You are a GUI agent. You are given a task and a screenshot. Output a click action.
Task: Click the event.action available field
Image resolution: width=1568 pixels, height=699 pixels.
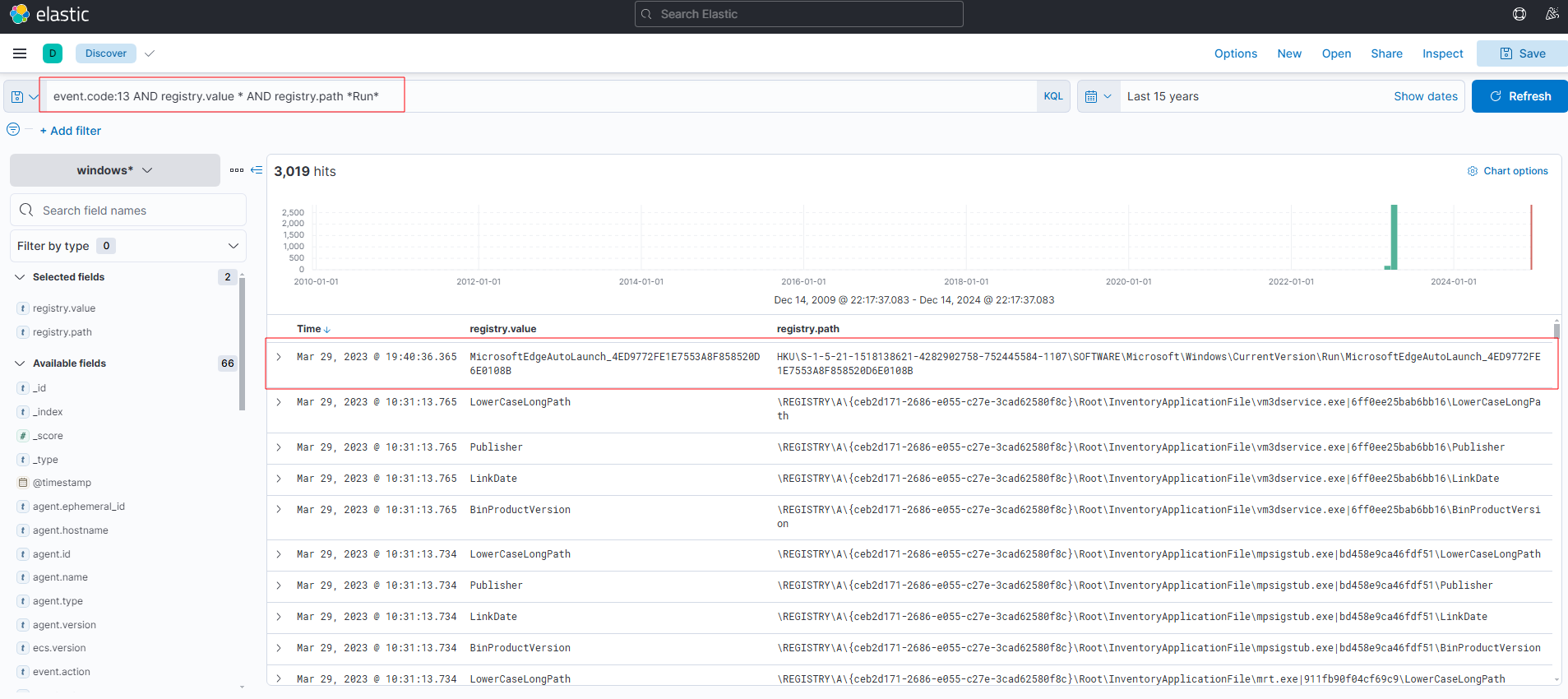pyautogui.click(x=62, y=672)
